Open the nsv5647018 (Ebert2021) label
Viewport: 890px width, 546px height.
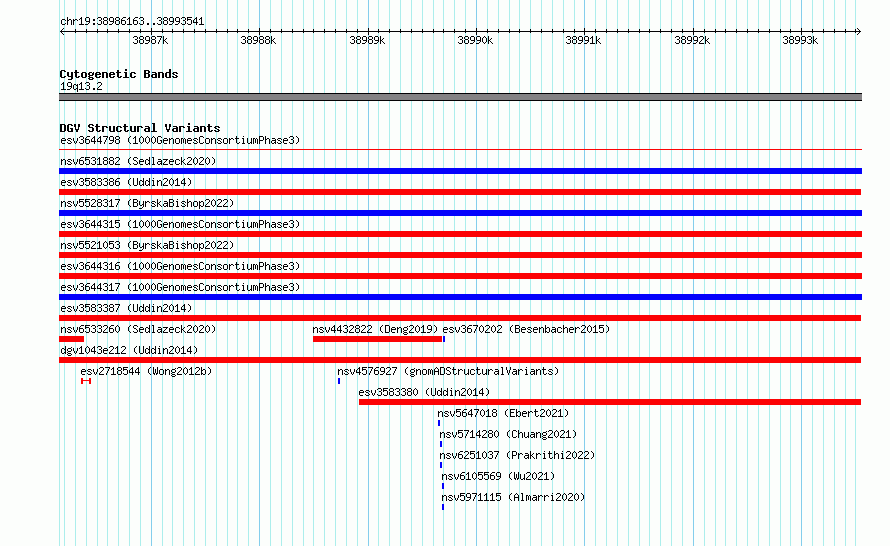pyautogui.click(x=503, y=413)
